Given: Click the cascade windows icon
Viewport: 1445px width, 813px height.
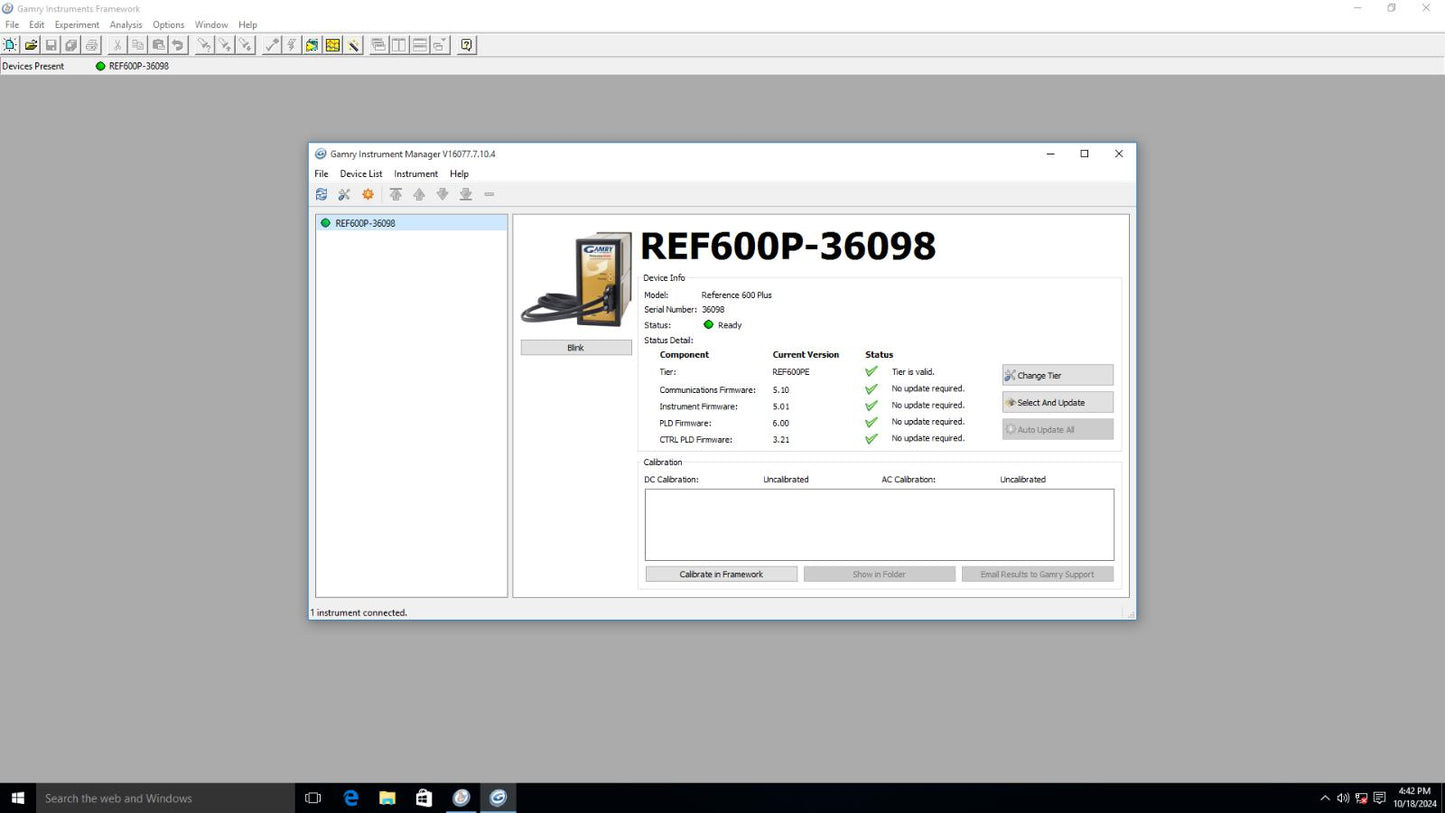Looking at the screenshot, I should (x=378, y=45).
